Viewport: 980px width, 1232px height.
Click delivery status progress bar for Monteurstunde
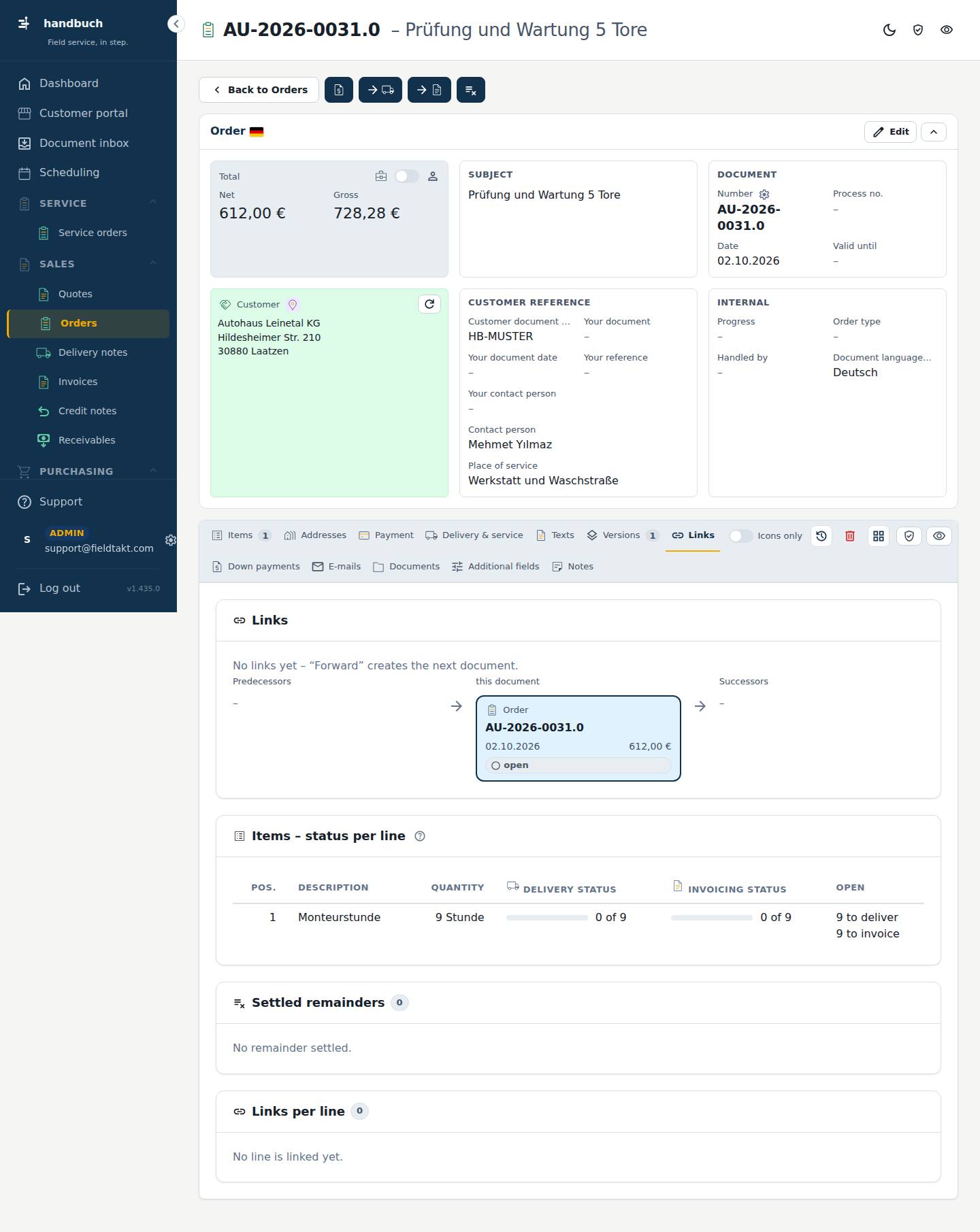(547, 918)
